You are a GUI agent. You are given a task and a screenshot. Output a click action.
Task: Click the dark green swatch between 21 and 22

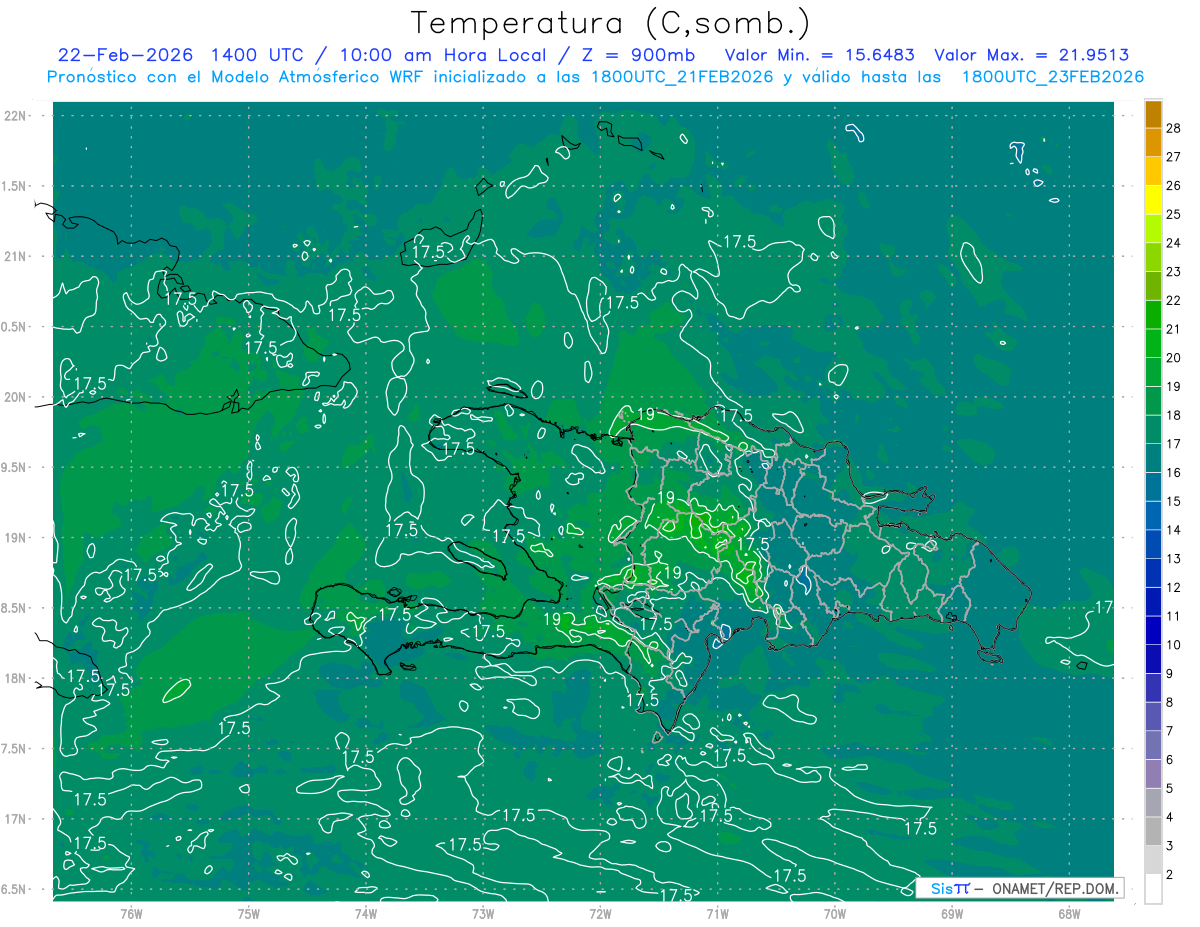click(x=1153, y=315)
